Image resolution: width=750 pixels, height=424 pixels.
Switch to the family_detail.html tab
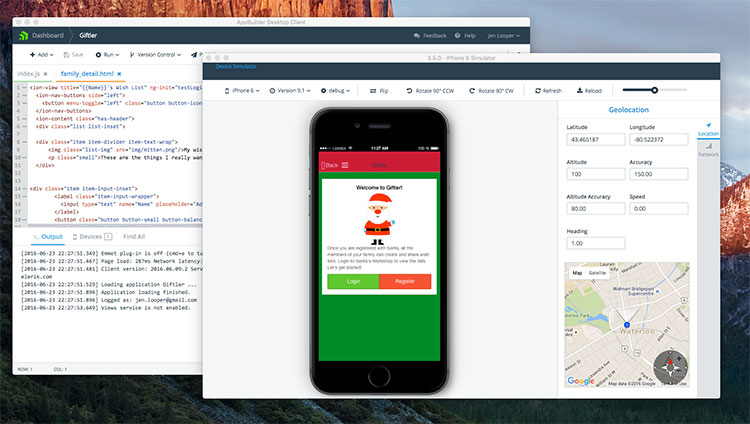(87, 74)
